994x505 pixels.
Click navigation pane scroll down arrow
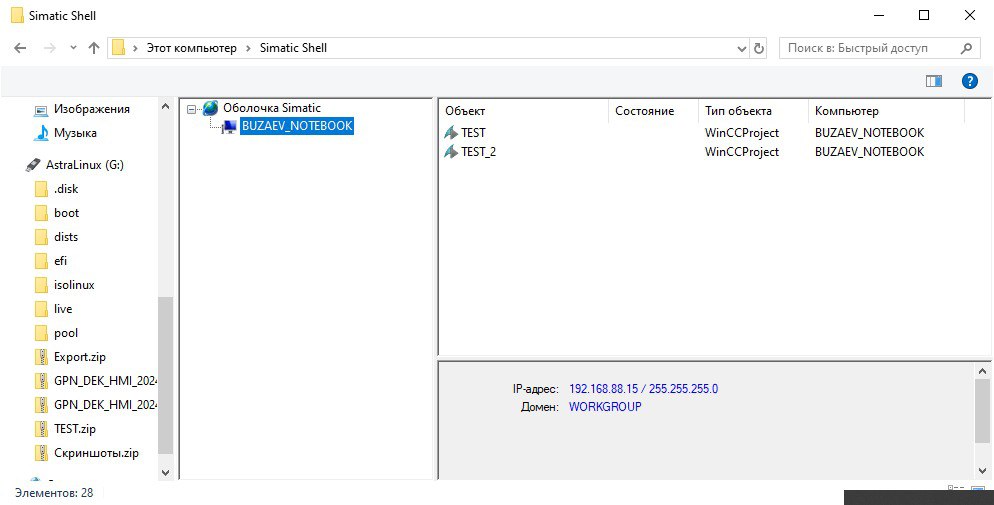tap(165, 472)
